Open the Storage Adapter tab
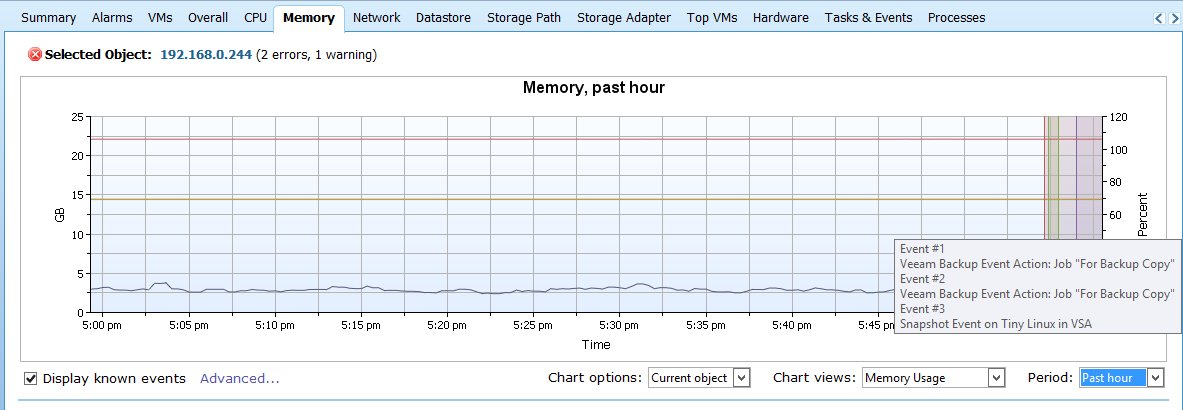 pyautogui.click(x=624, y=17)
